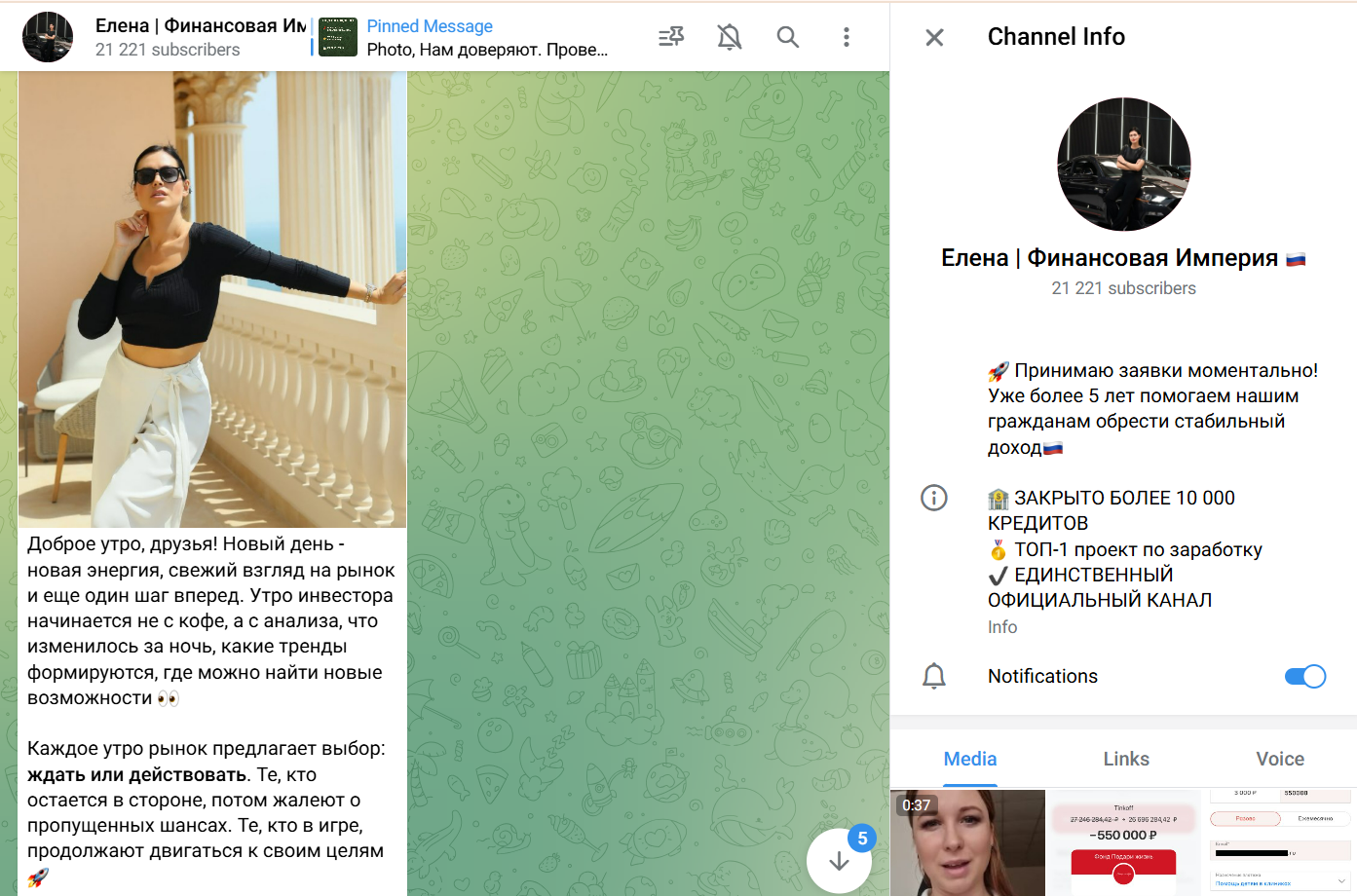Jump to latest messages via down arrow
1357x896 pixels.
[840, 860]
